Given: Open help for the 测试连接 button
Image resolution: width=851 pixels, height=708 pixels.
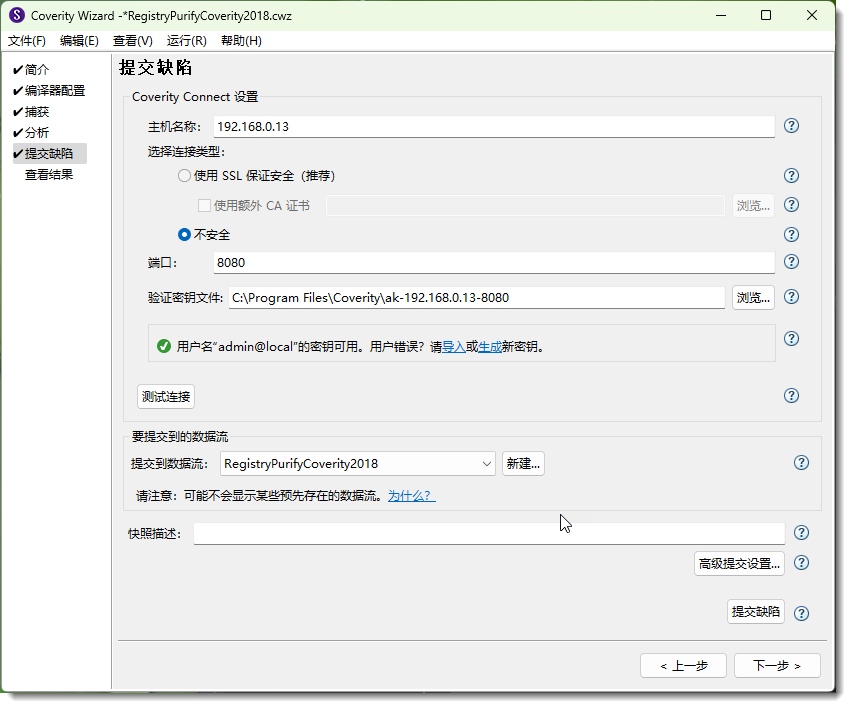Looking at the screenshot, I should (x=791, y=396).
